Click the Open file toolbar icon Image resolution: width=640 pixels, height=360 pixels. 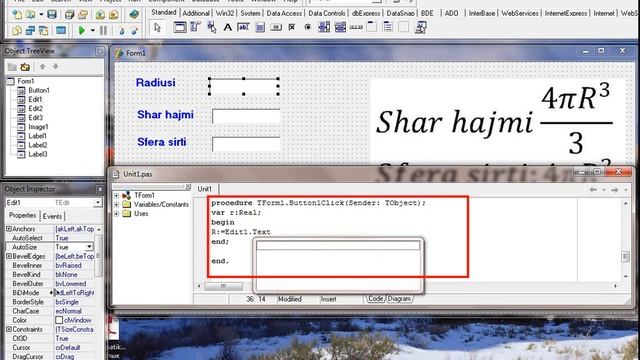31,15
